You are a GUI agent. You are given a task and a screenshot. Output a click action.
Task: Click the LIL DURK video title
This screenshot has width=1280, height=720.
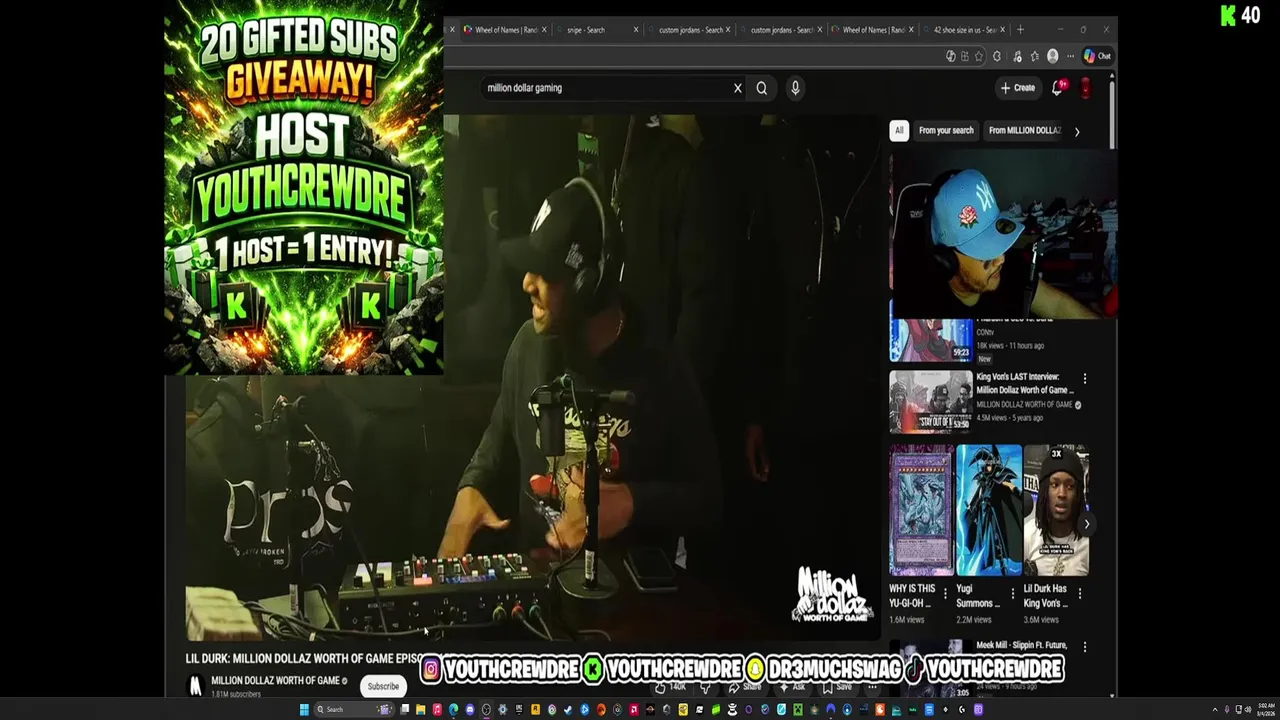pyautogui.click(x=303, y=659)
